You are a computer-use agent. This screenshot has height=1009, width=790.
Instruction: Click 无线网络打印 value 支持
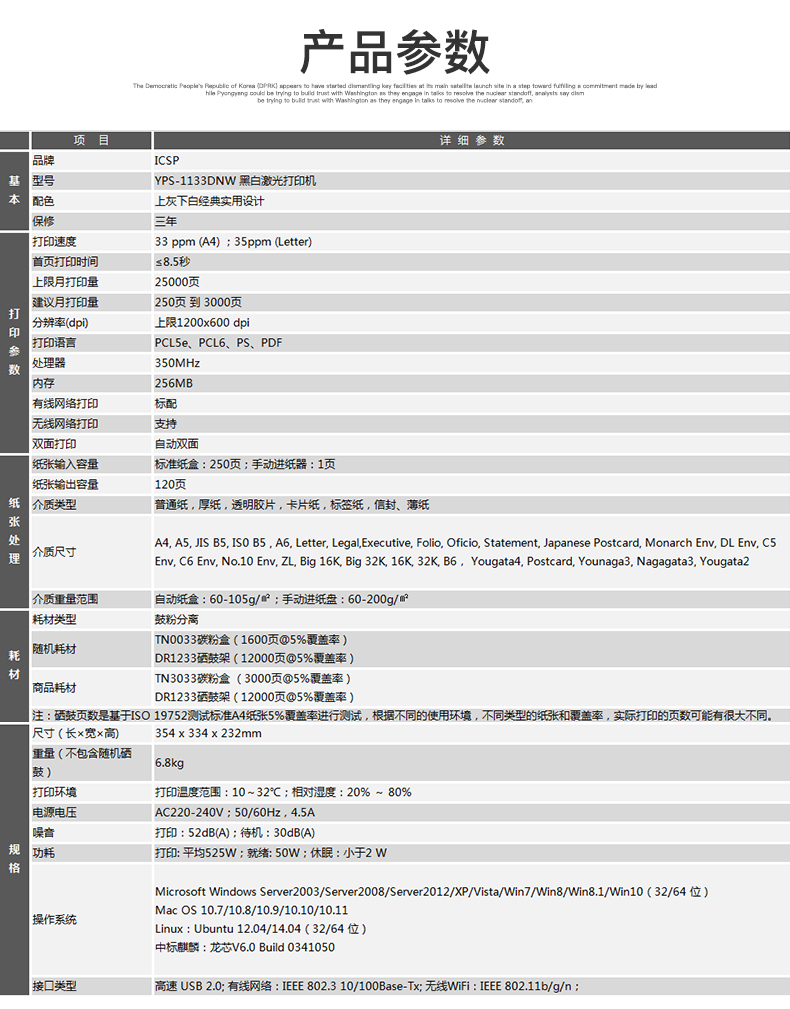(x=165, y=424)
